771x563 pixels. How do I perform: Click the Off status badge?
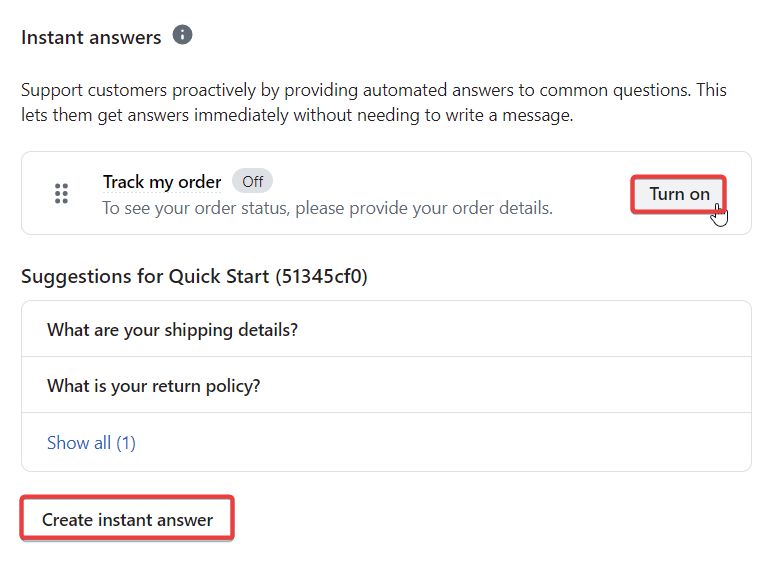coord(252,182)
